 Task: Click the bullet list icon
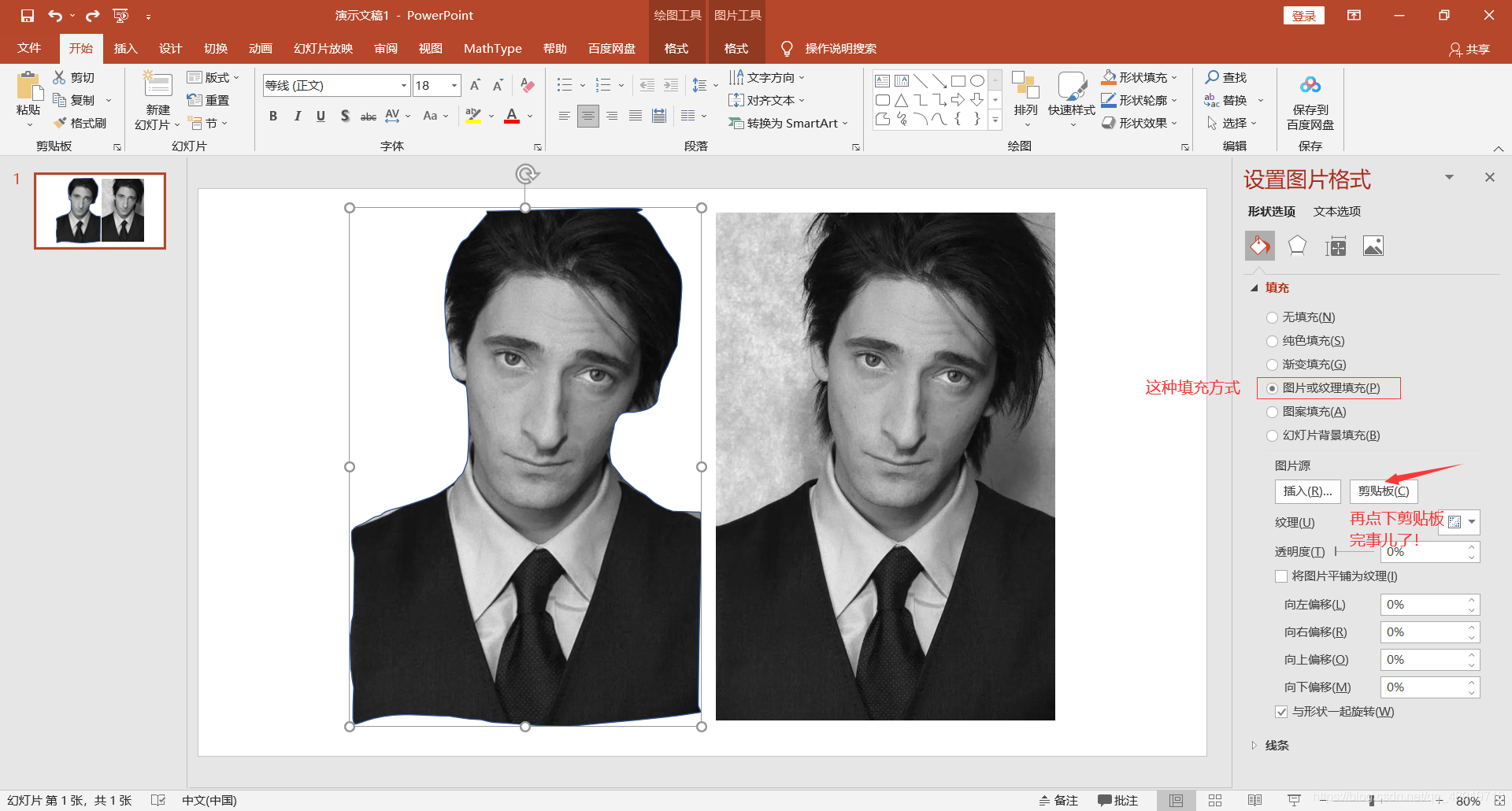(x=565, y=85)
